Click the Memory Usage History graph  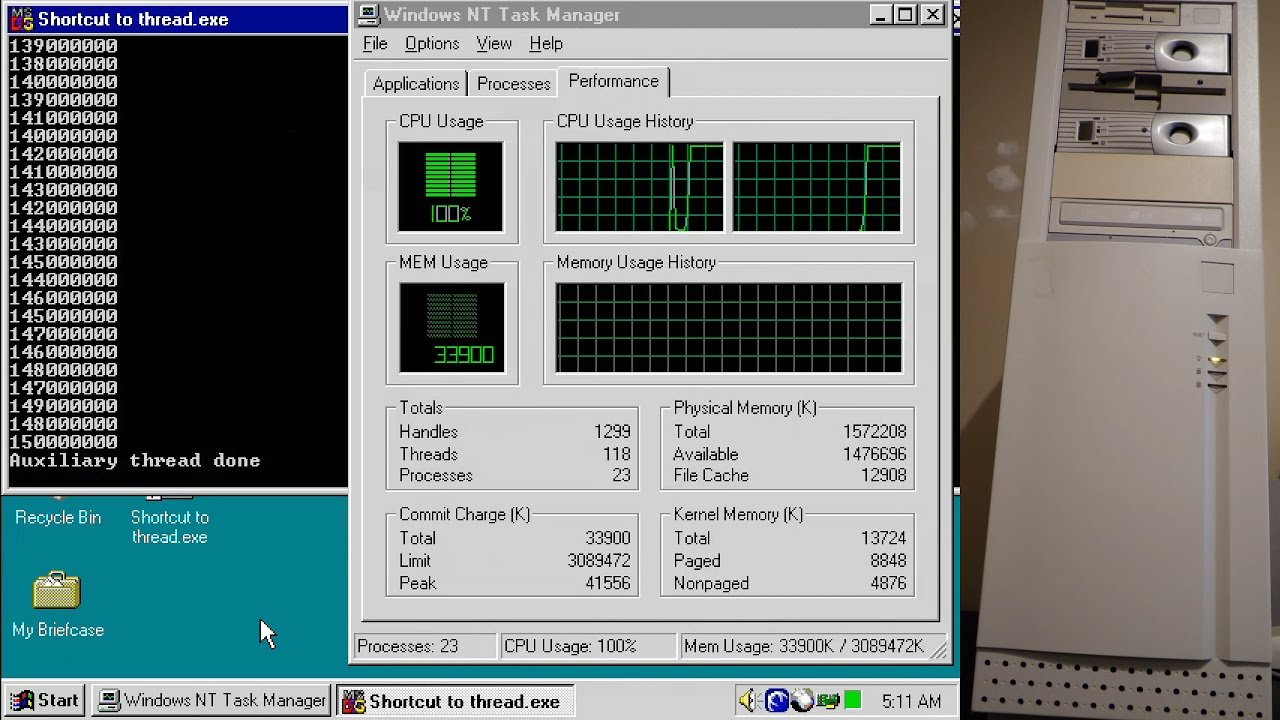click(728, 328)
